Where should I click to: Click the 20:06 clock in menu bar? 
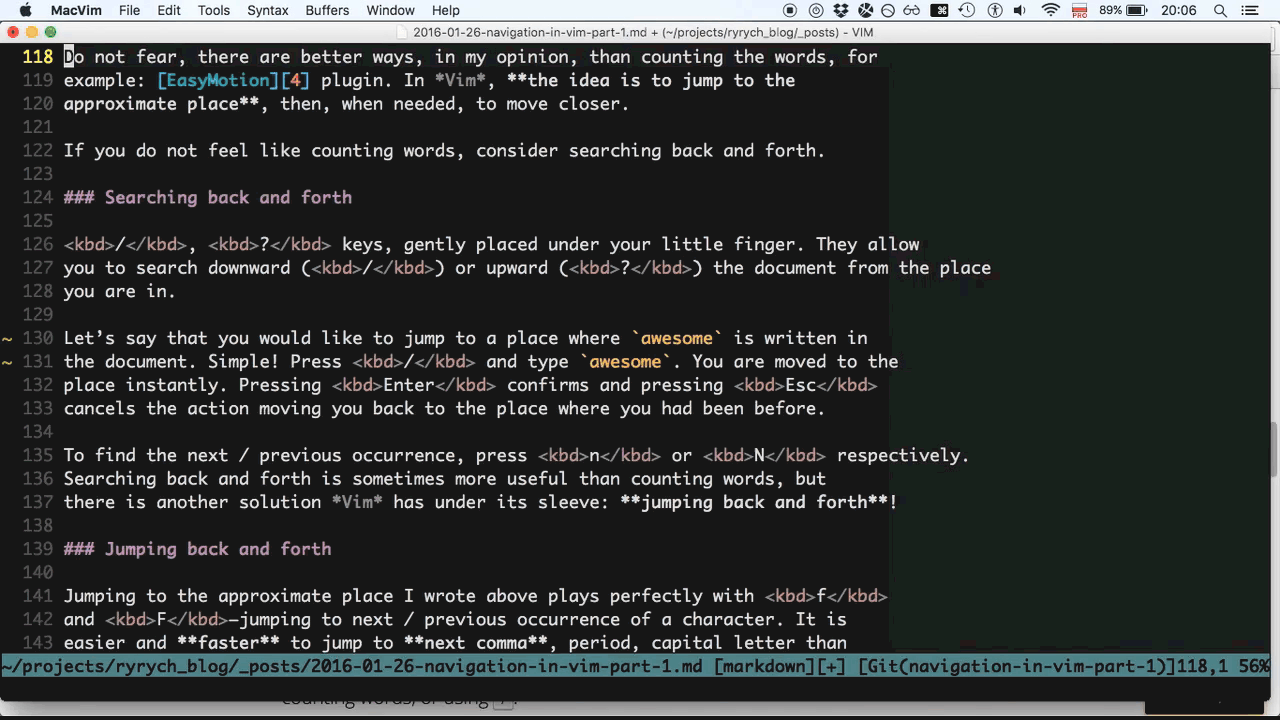[1179, 11]
